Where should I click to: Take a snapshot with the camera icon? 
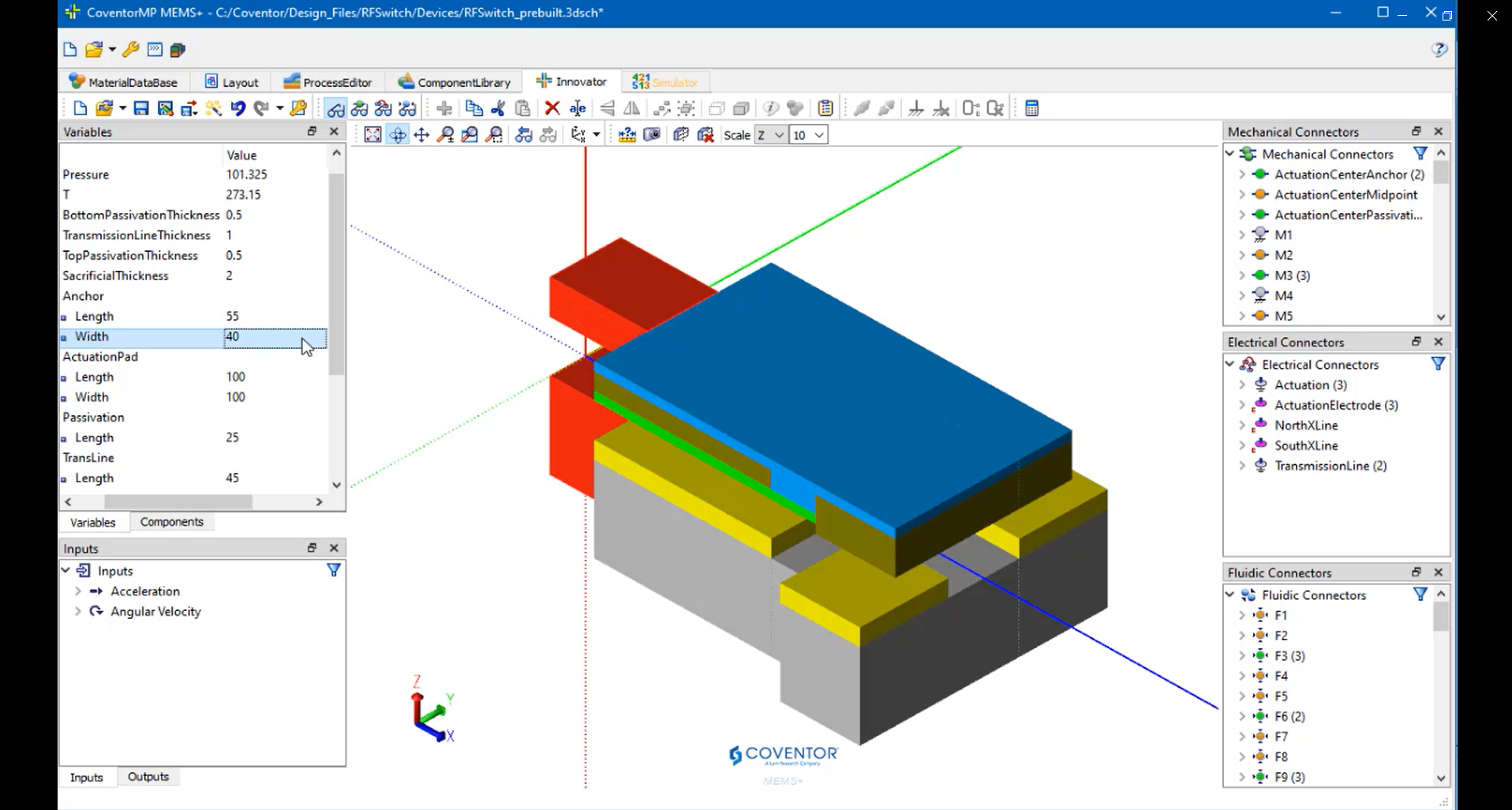[x=652, y=135]
